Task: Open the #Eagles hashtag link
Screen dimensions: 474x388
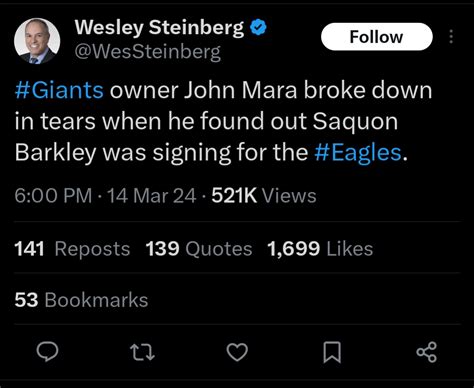Action: coord(358,152)
